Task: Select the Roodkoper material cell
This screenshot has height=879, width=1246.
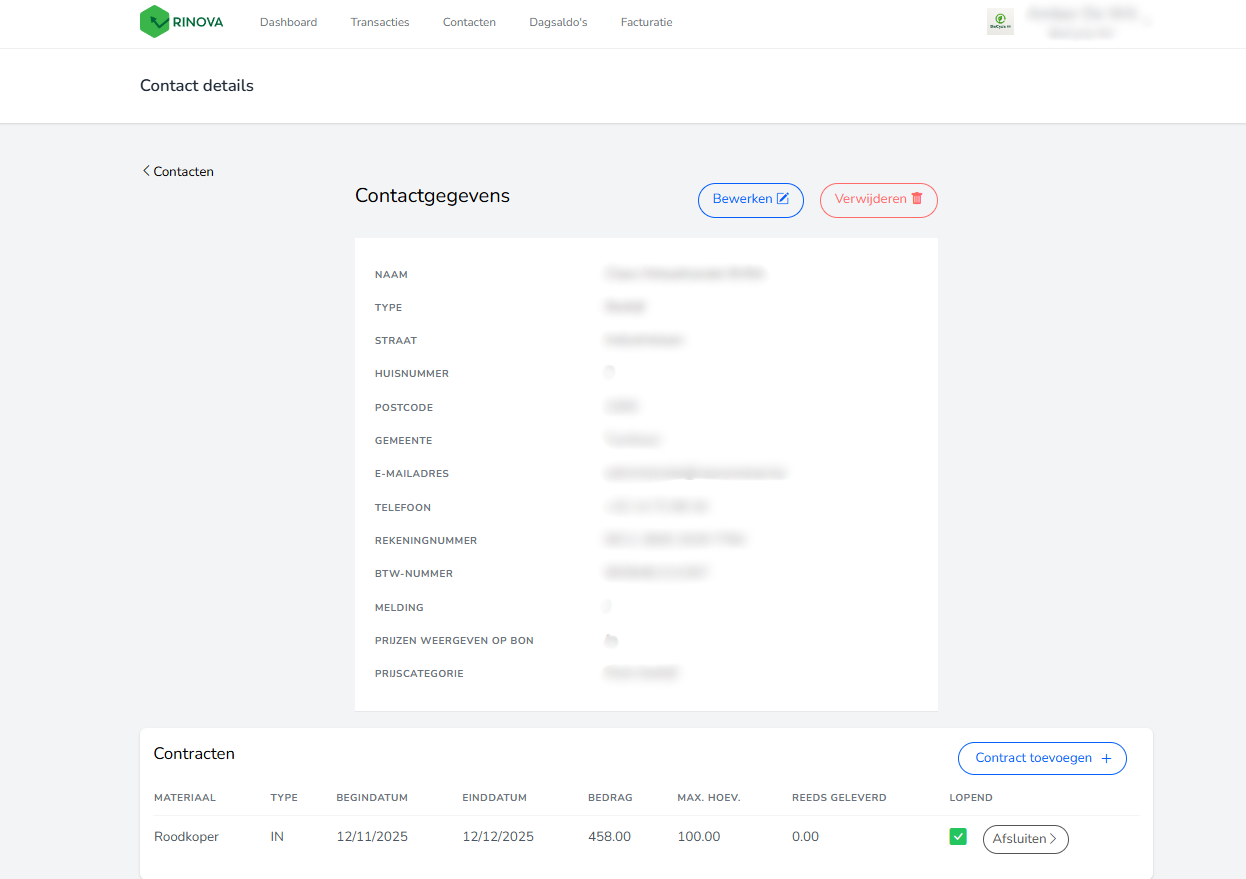Action: coord(186,837)
